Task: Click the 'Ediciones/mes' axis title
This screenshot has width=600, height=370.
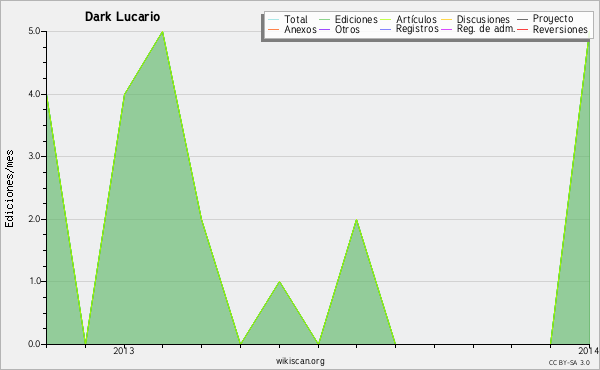Action: (x=9, y=189)
